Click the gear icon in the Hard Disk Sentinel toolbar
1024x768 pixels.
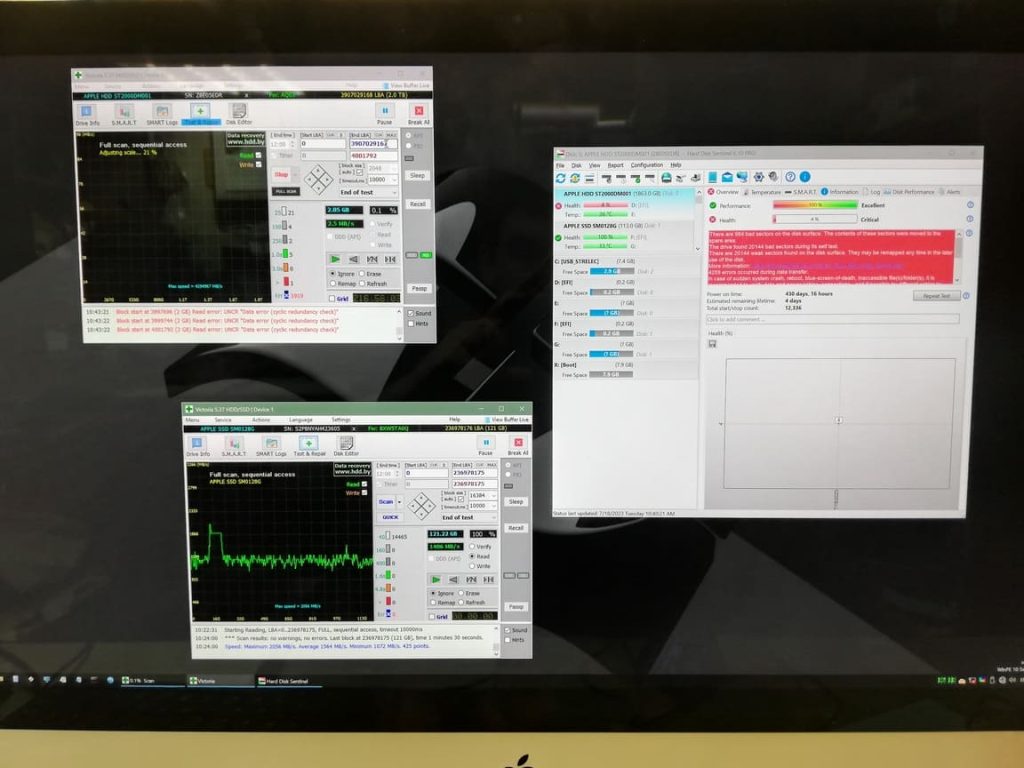tap(758, 177)
